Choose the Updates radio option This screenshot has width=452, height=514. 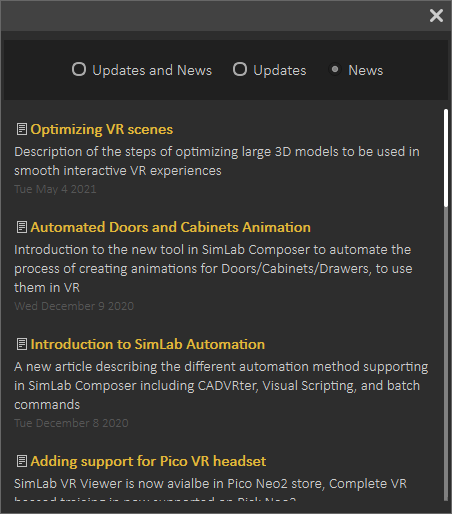(x=240, y=69)
